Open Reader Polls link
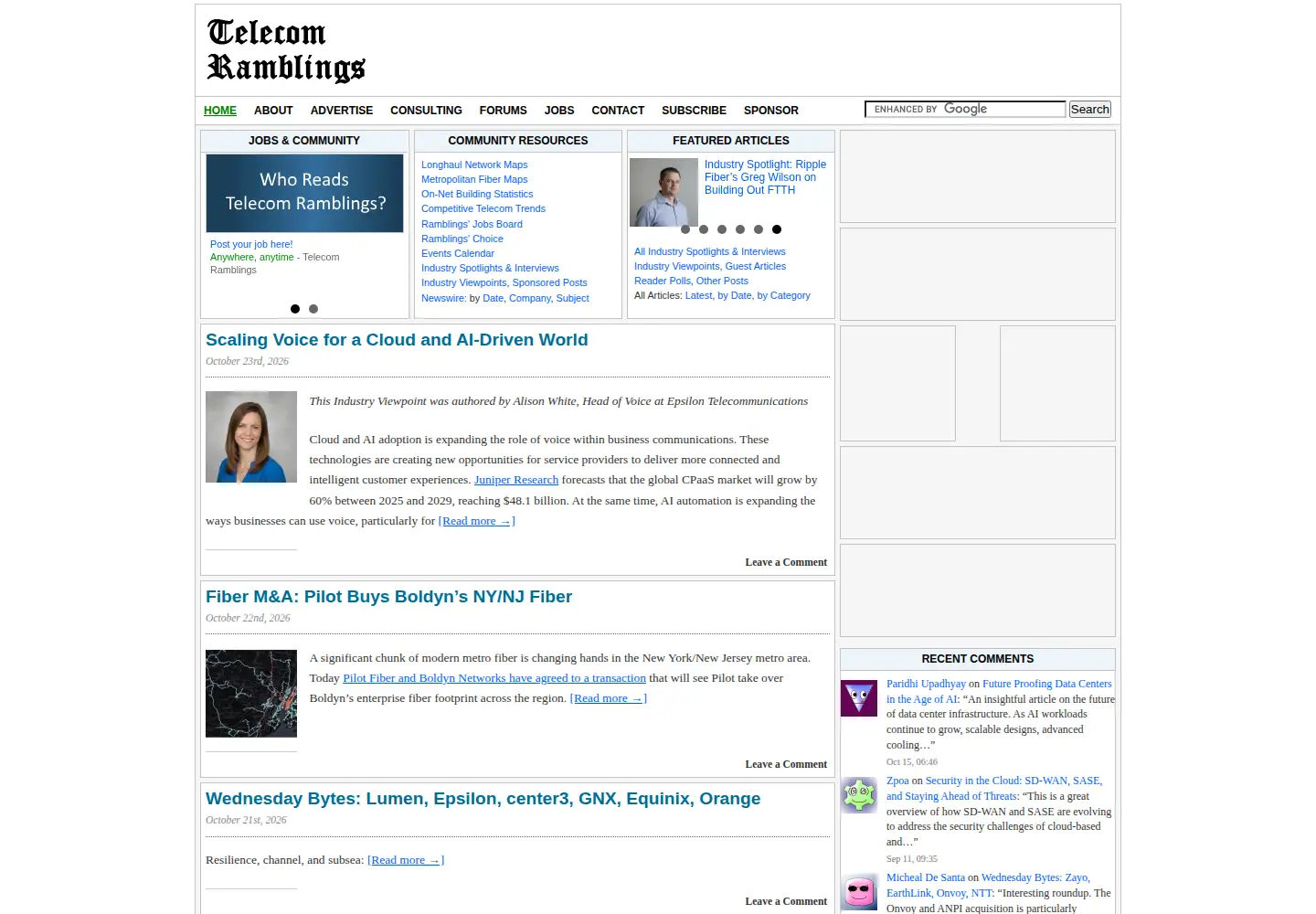 pyautogui.click(x=663, y=281)
